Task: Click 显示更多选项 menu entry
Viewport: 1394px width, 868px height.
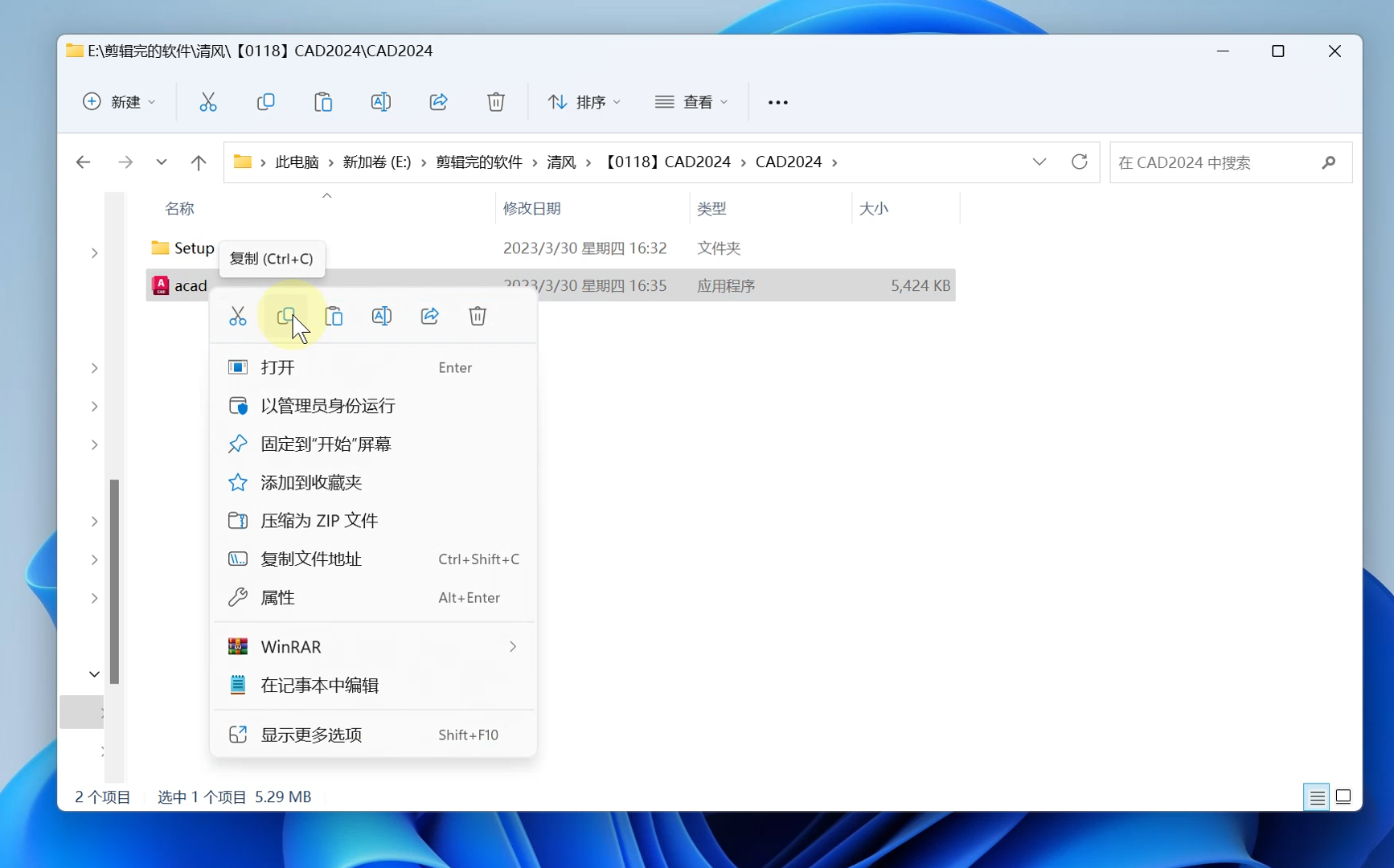Action: point(374,735)
